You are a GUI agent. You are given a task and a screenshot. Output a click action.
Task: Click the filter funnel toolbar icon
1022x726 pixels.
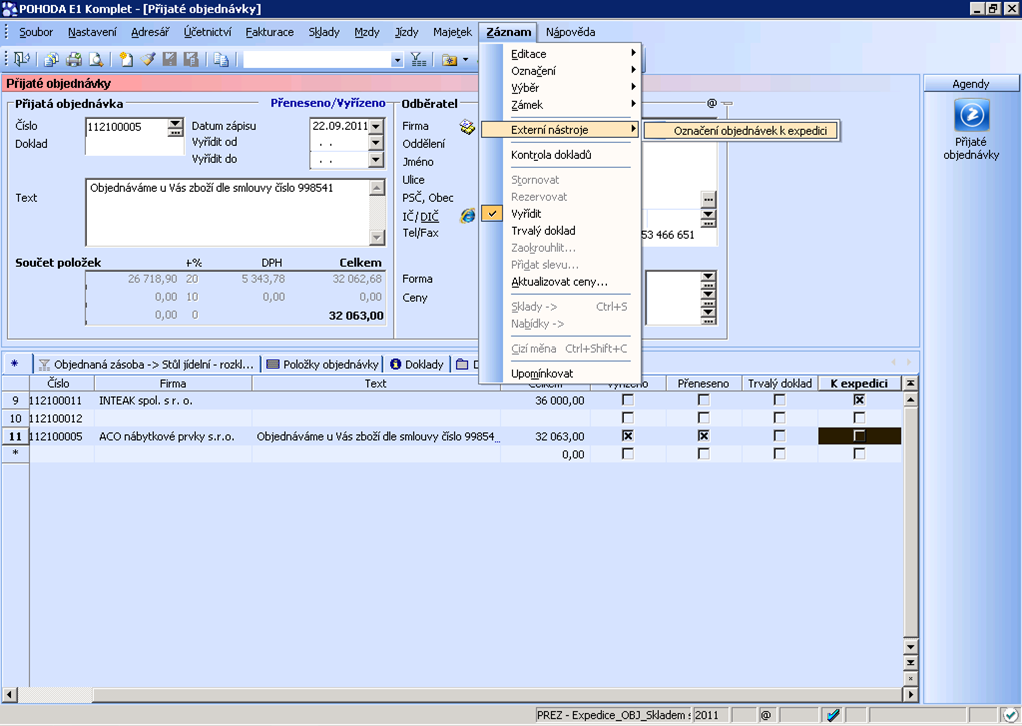pos(418,60)
